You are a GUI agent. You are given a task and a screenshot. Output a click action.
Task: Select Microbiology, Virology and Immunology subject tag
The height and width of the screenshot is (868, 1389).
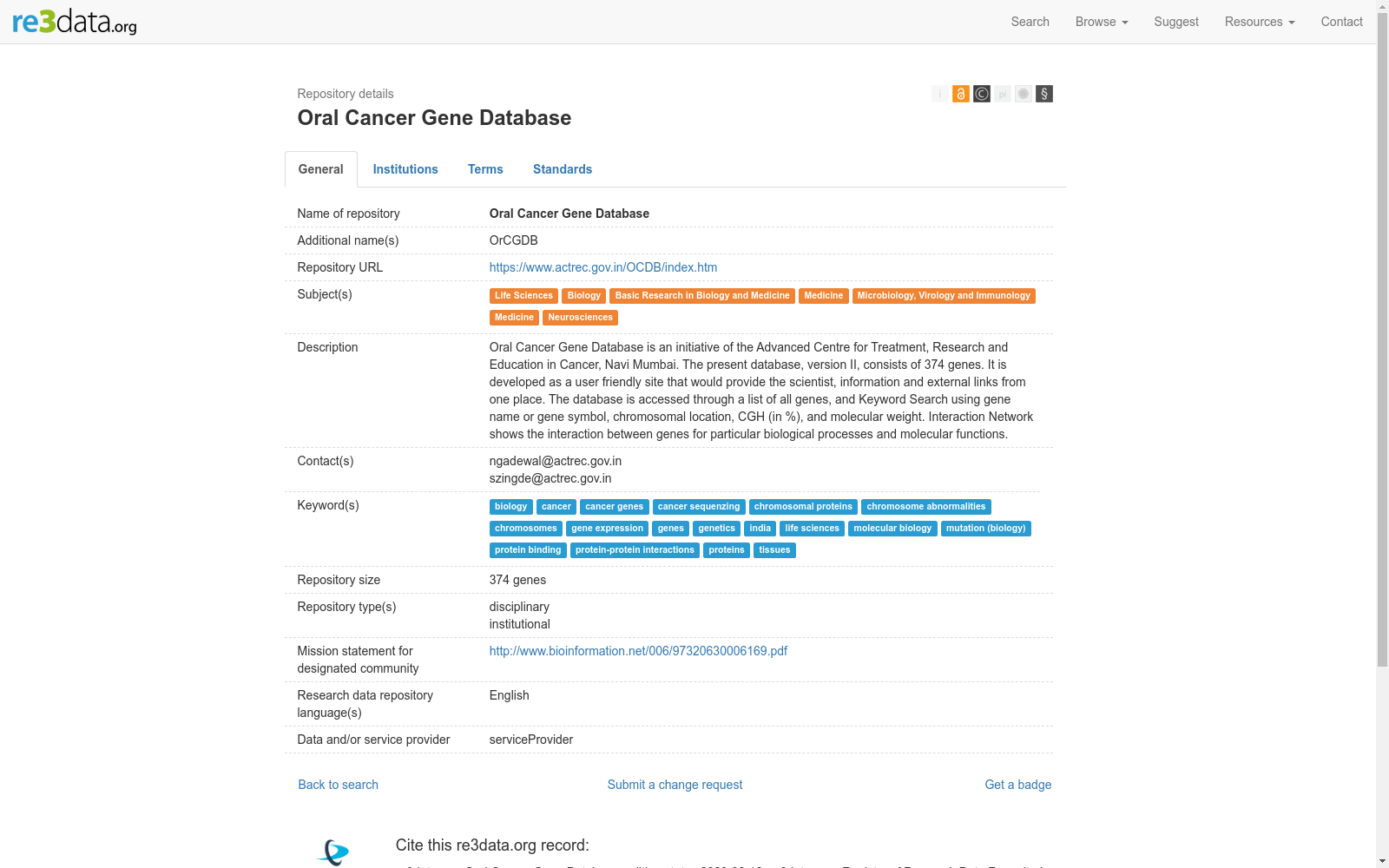[x=944, y=296]
